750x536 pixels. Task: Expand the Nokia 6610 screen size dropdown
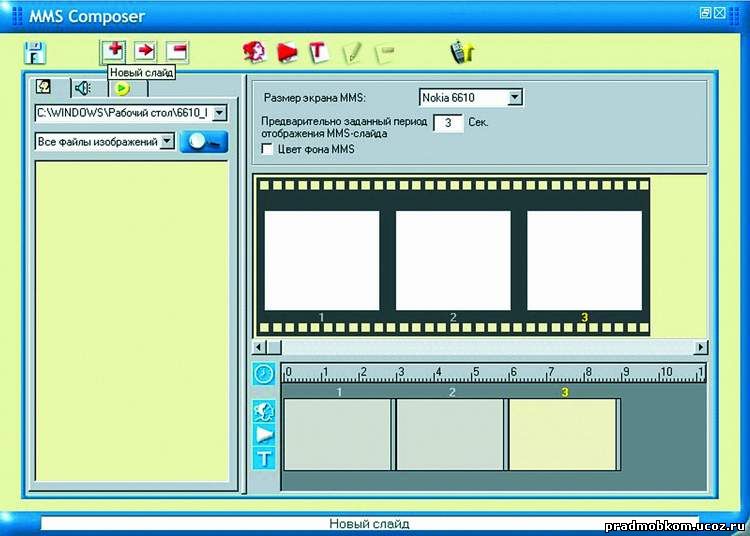coord(515,98)
